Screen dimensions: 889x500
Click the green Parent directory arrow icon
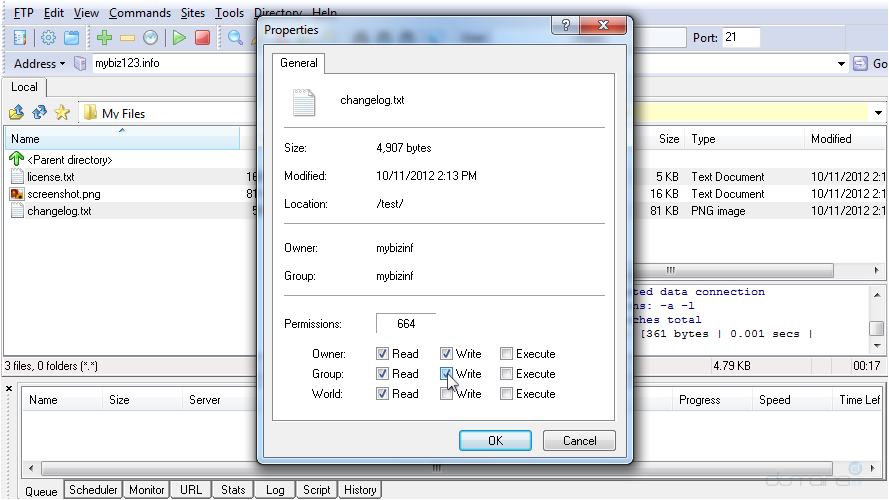click(x=16, y=159)
